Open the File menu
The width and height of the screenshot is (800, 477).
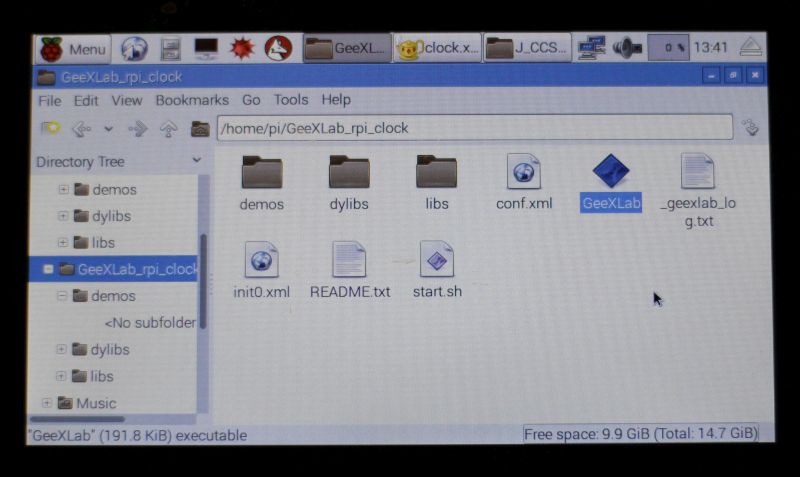(x=49, y=101)
